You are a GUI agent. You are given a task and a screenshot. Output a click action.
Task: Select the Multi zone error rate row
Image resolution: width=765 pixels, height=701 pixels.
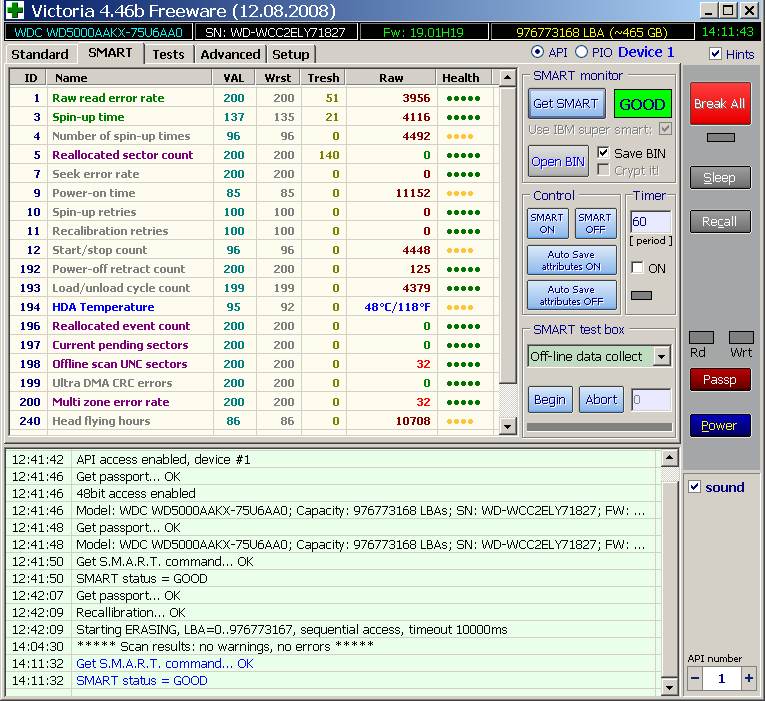coord(252,402)
